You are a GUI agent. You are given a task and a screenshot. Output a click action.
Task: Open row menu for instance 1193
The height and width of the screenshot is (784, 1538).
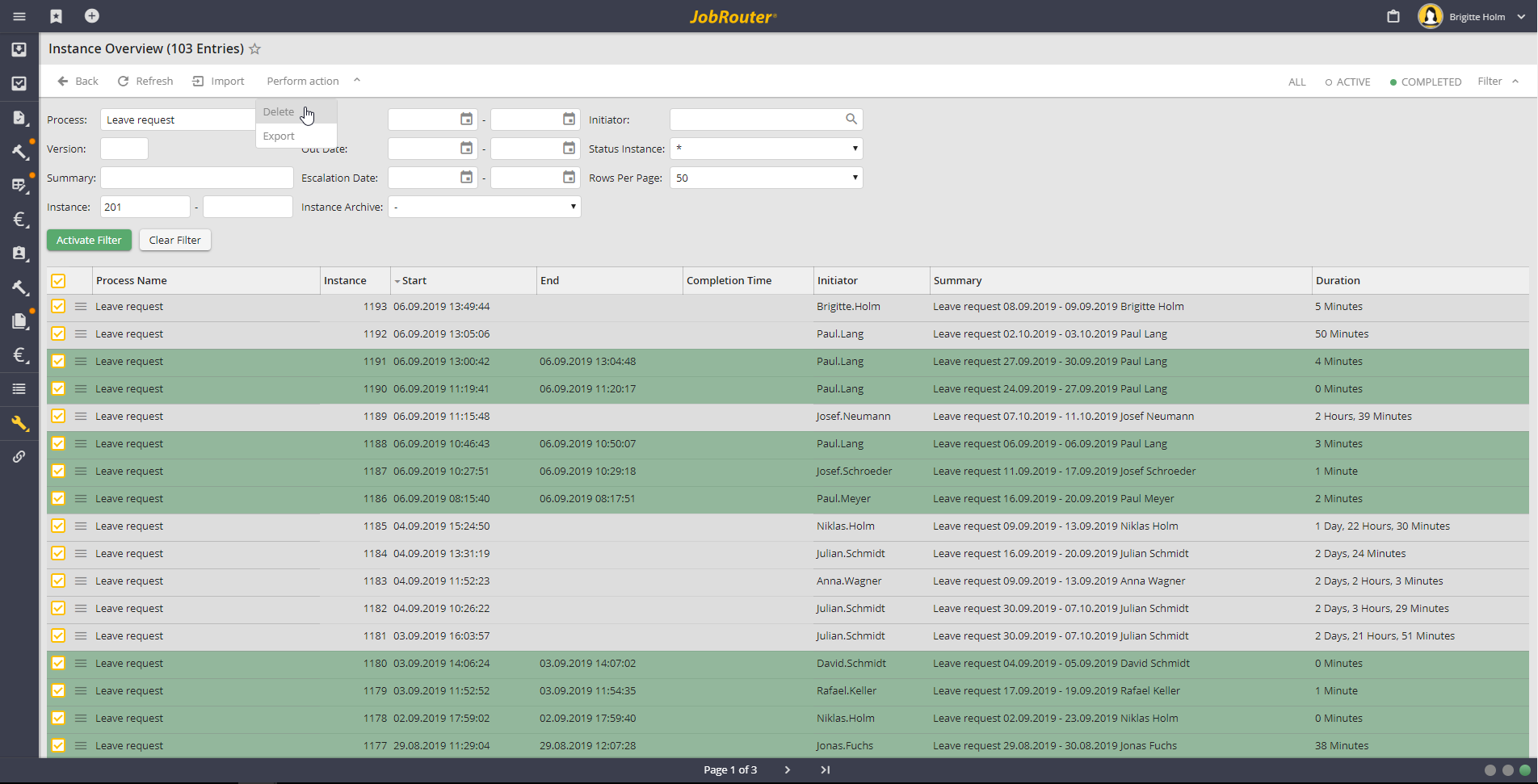81,307
